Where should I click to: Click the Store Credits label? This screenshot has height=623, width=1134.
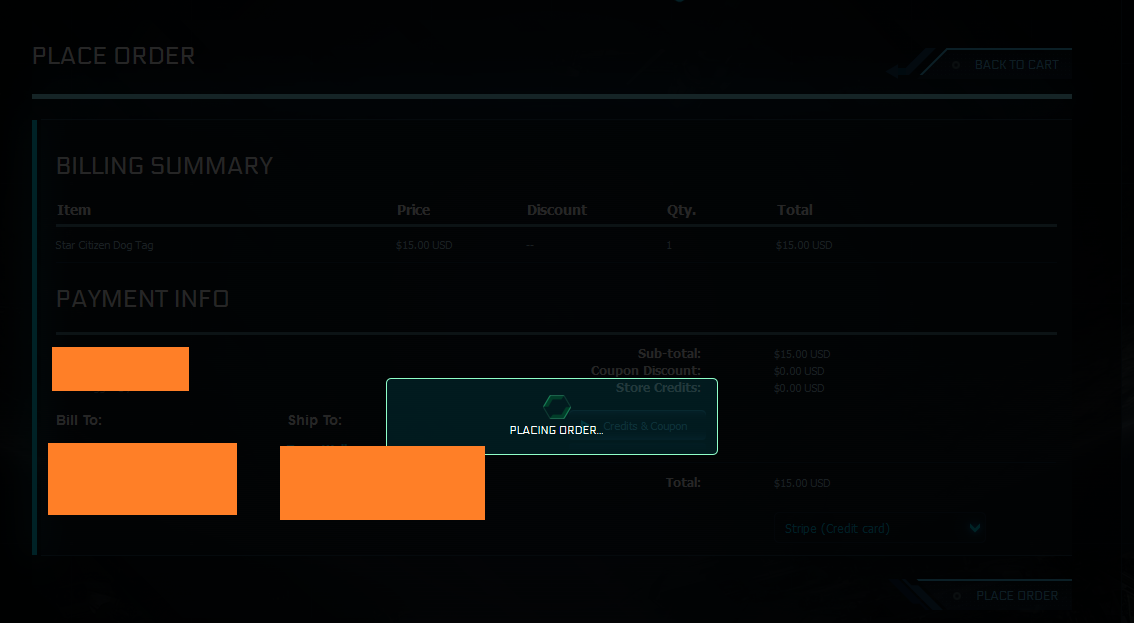pos(658,388)
